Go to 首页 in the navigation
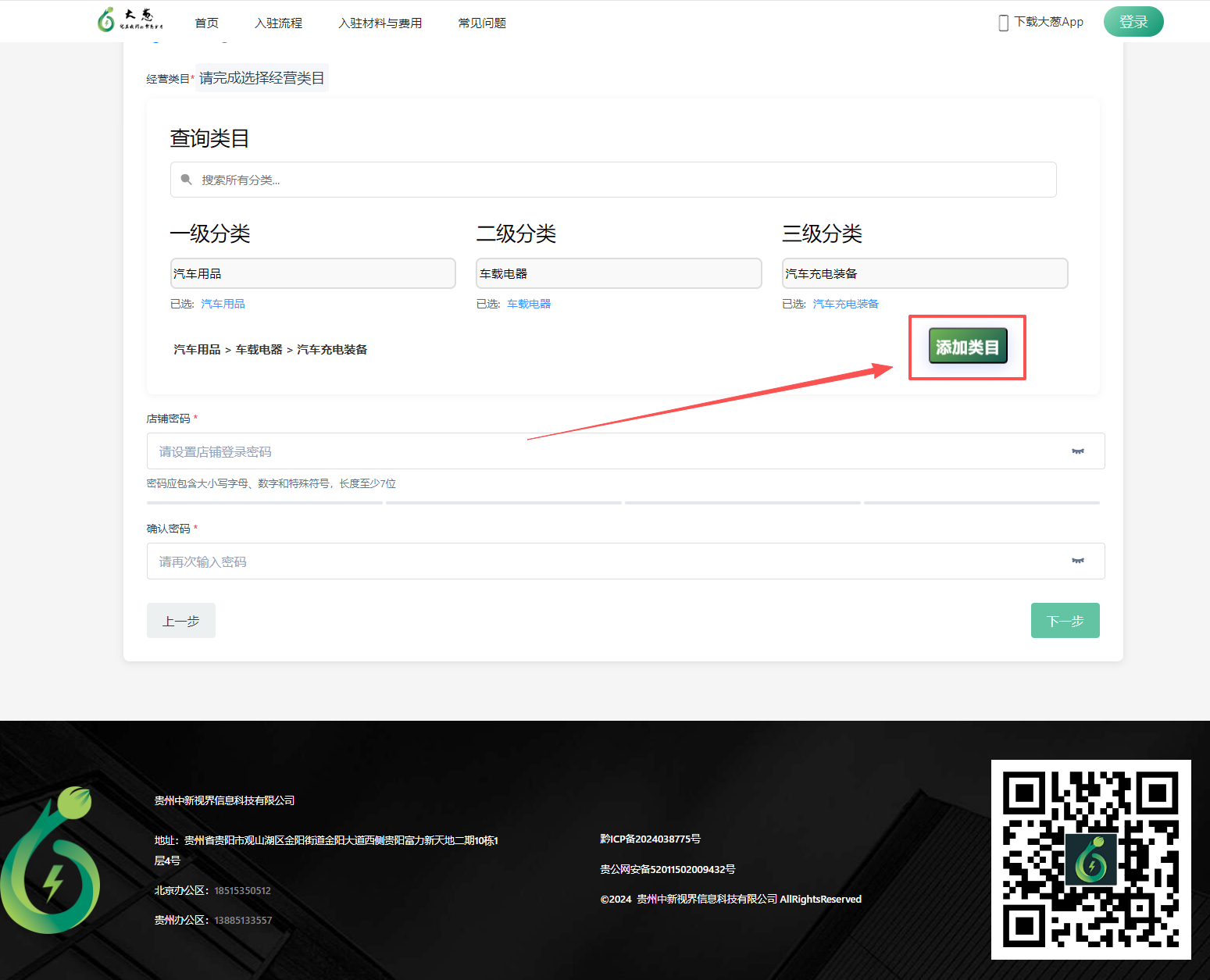1210x980 pixels. coord(206,23)
